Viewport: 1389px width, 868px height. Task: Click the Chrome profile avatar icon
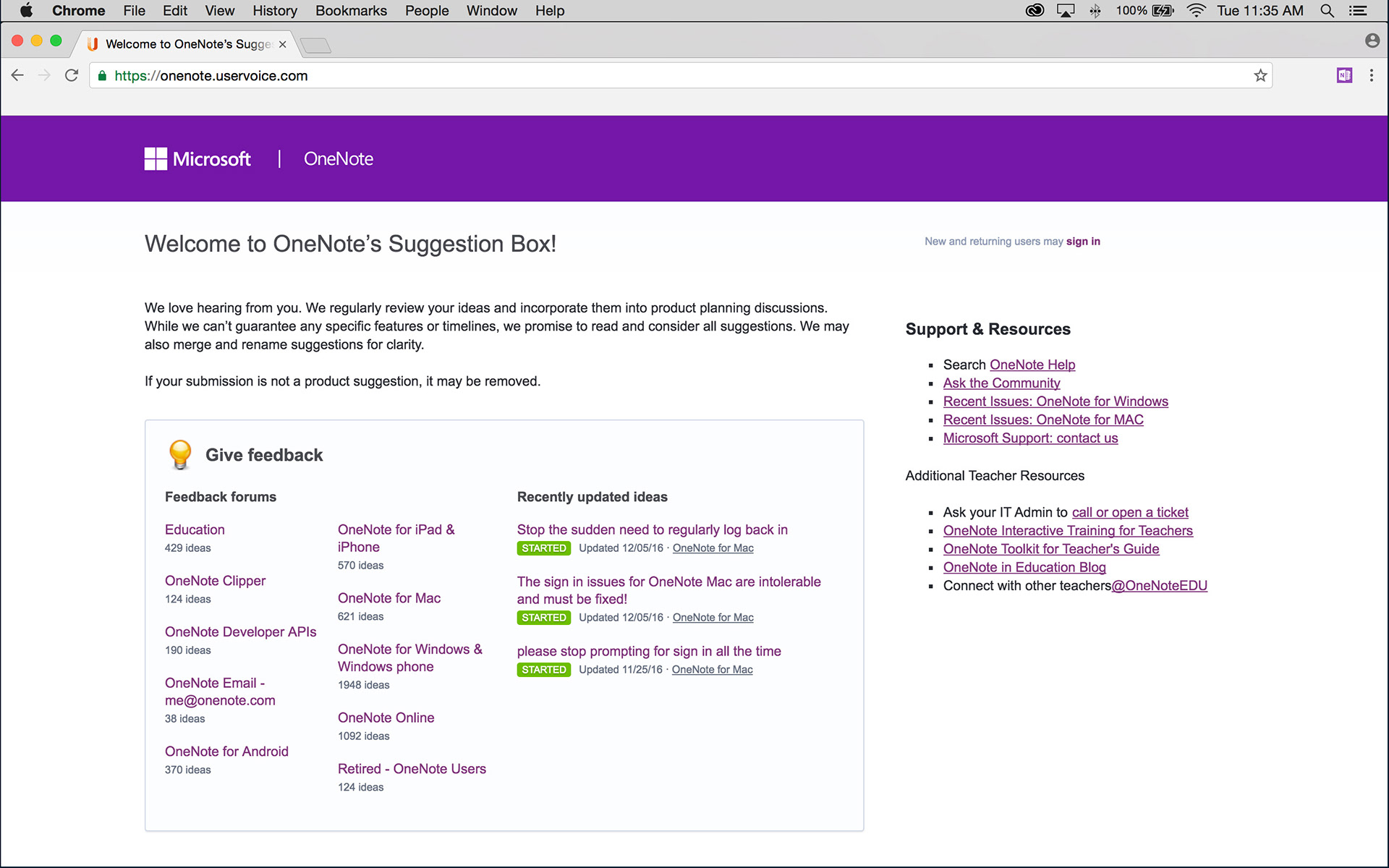pos(1372,41)
